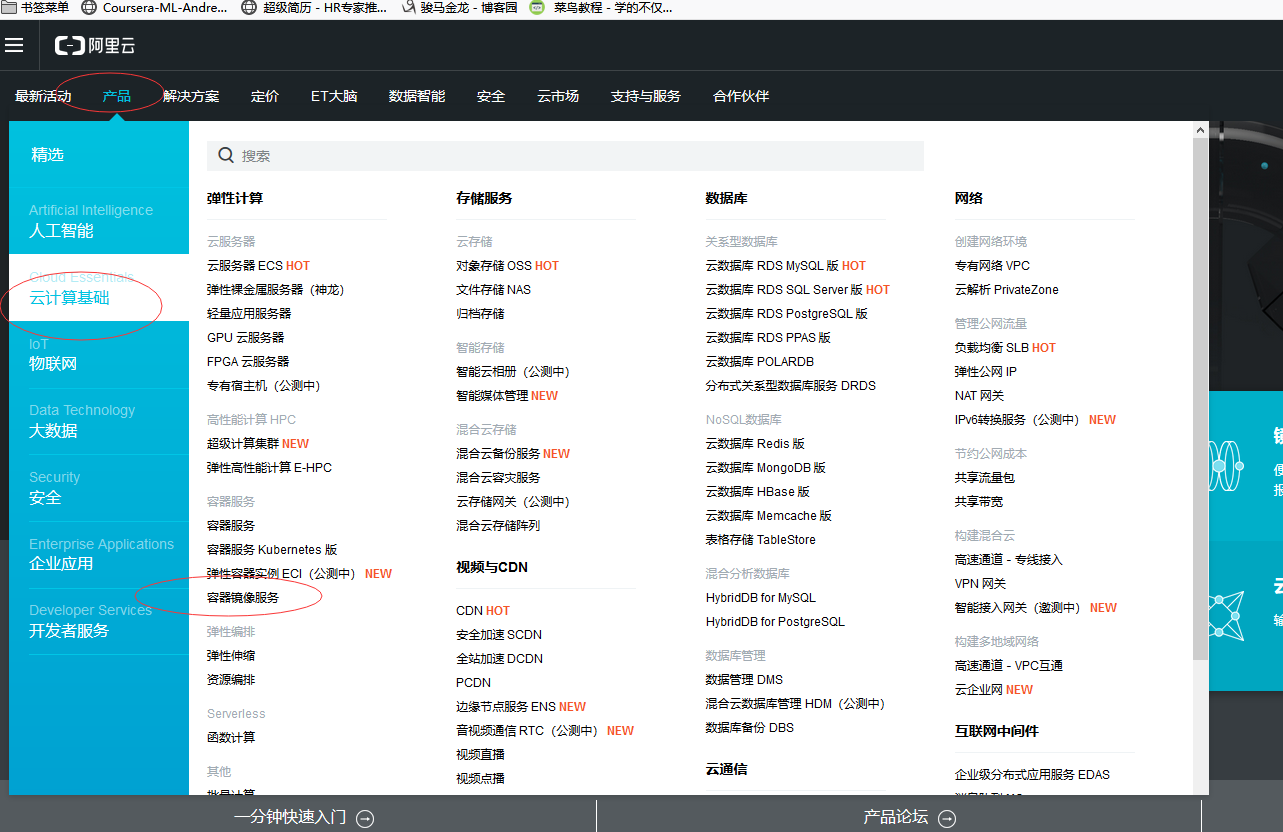The width and height of the screenshot is (1283, 832).
Task: Open 数据管理 DMS link
Action: coord(744,679)
